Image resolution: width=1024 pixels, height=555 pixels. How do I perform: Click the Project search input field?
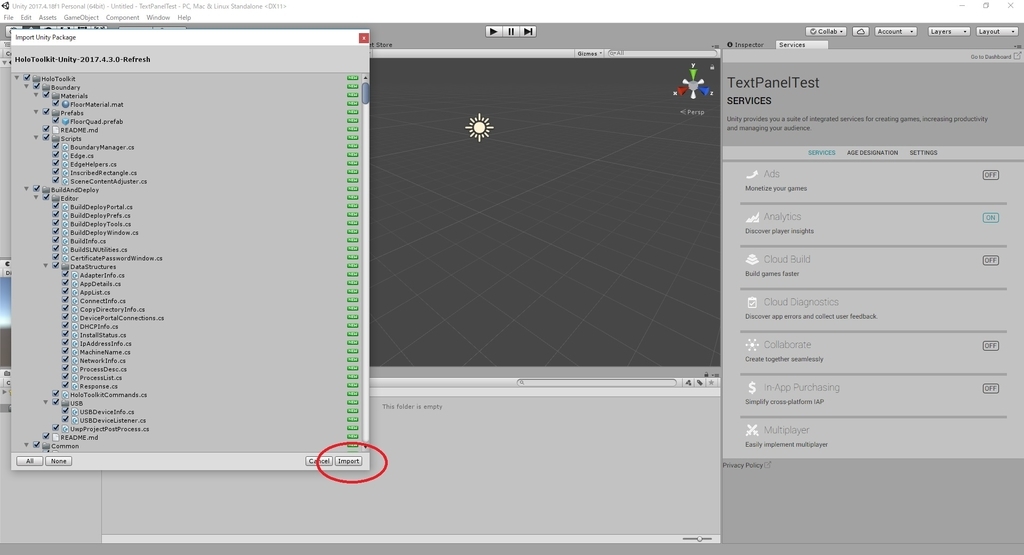(598, 383)
